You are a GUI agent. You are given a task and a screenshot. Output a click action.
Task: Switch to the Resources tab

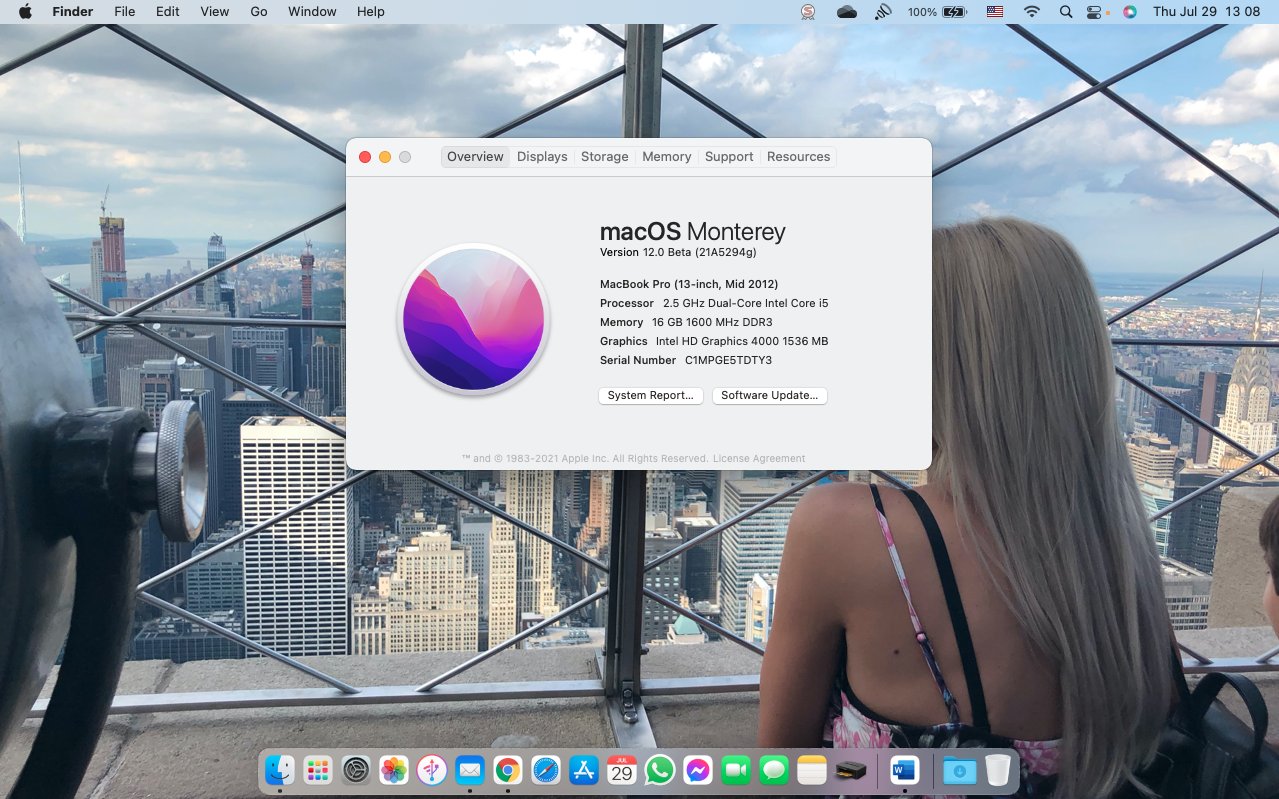(798, 157)
